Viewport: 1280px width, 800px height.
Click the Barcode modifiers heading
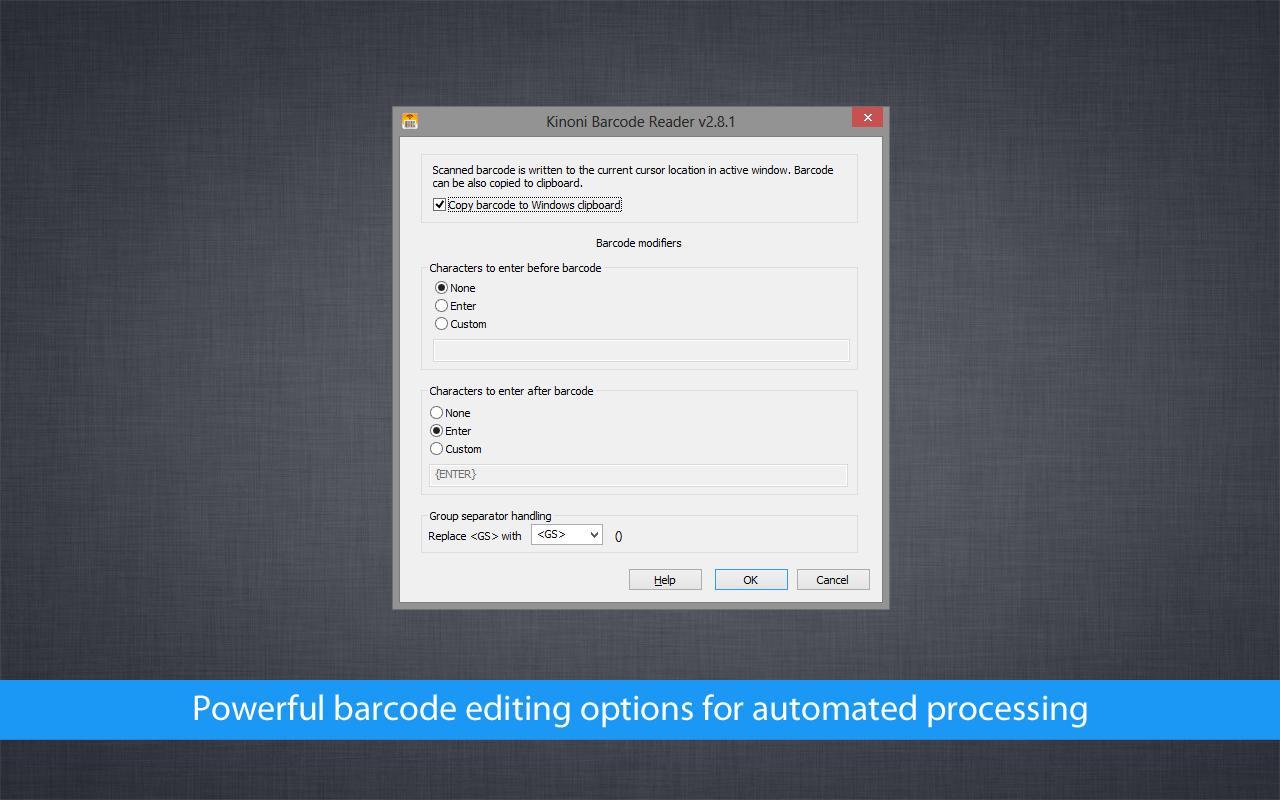point(638,242)
